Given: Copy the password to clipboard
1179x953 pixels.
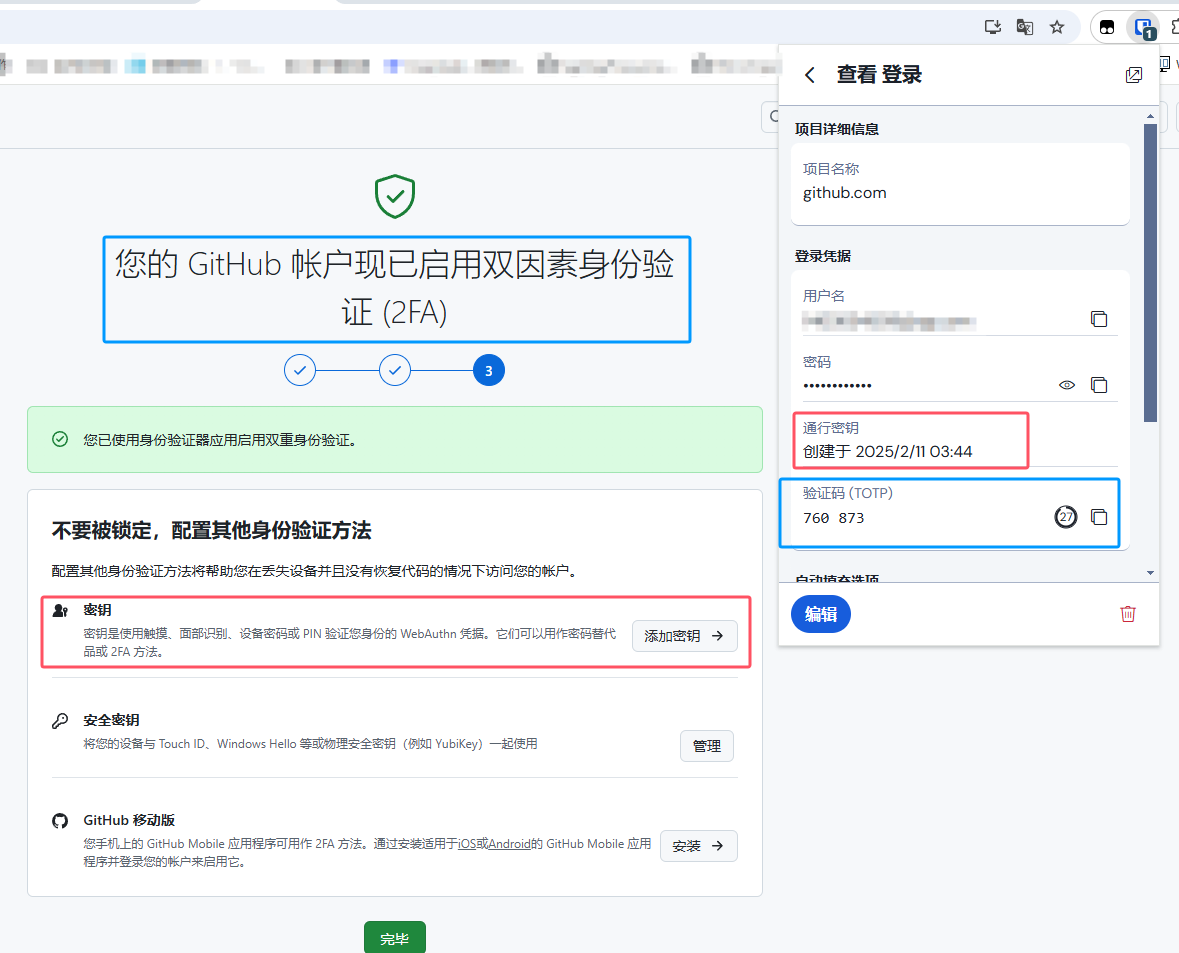Looking at the screenshot, I should pos(1098,385).
